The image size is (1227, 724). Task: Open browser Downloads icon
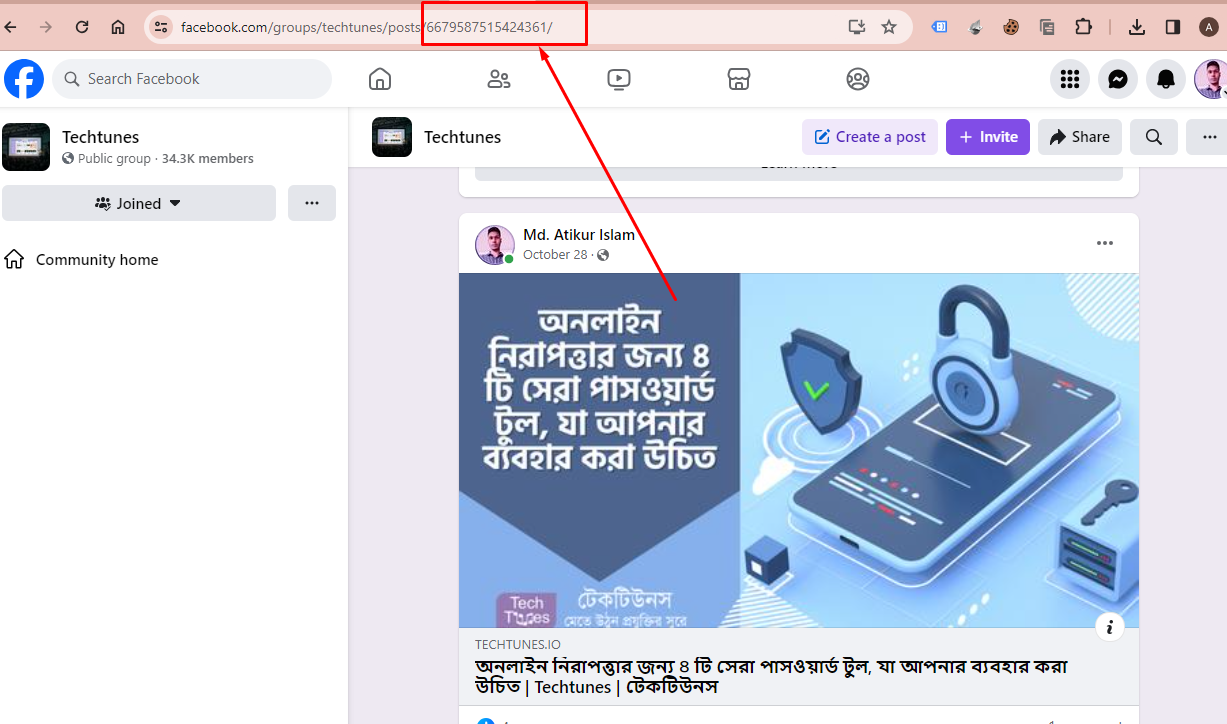pyautogui.click(x=1137, y=27)
